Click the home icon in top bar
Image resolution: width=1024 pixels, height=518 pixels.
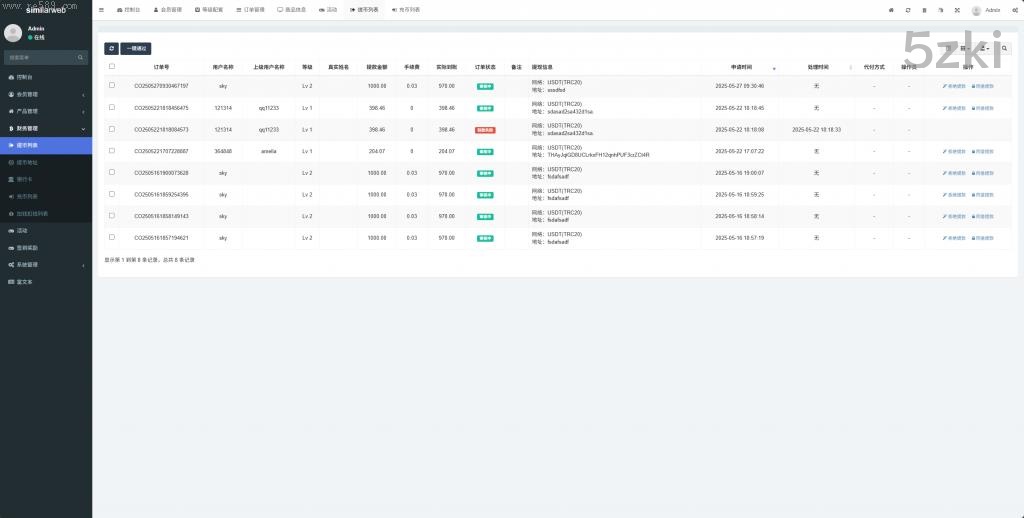891,10
